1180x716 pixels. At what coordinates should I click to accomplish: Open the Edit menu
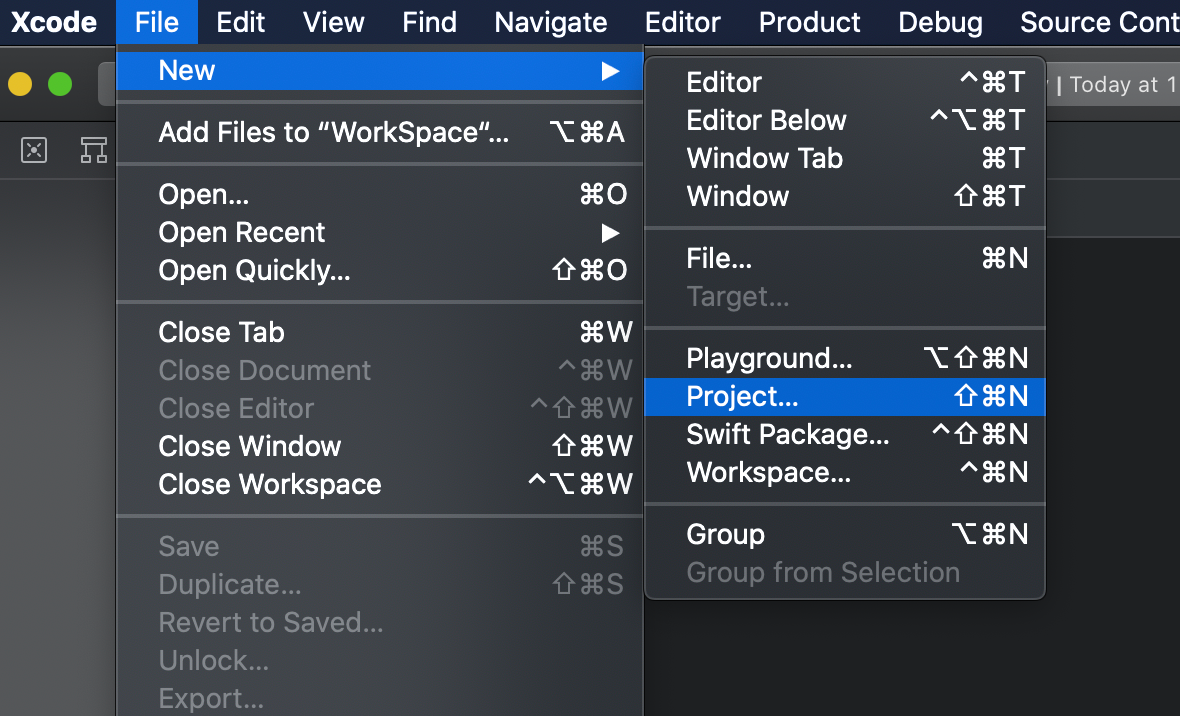tap(240, 22)
